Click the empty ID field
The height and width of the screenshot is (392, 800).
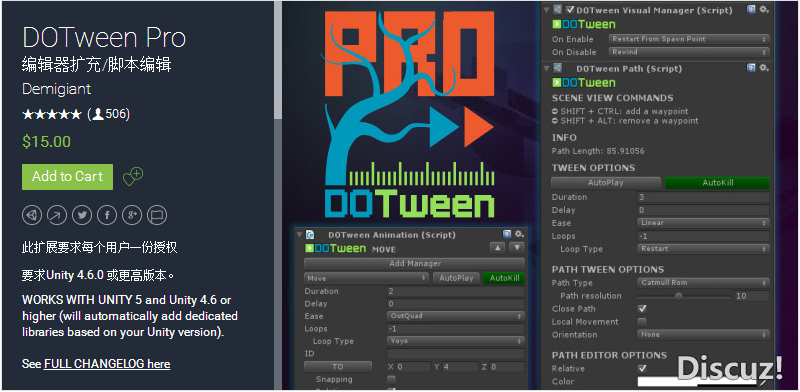pos(456,354)
